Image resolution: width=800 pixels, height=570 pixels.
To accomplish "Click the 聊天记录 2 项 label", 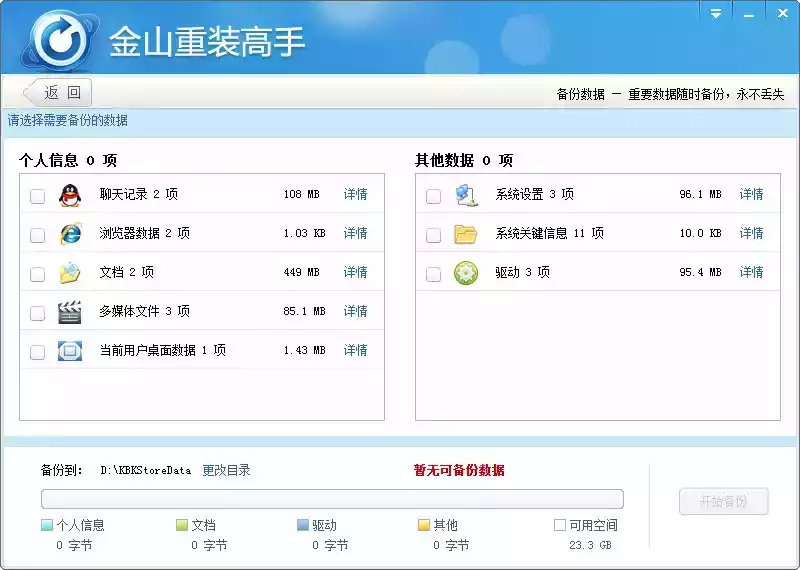I will (138, 194).
